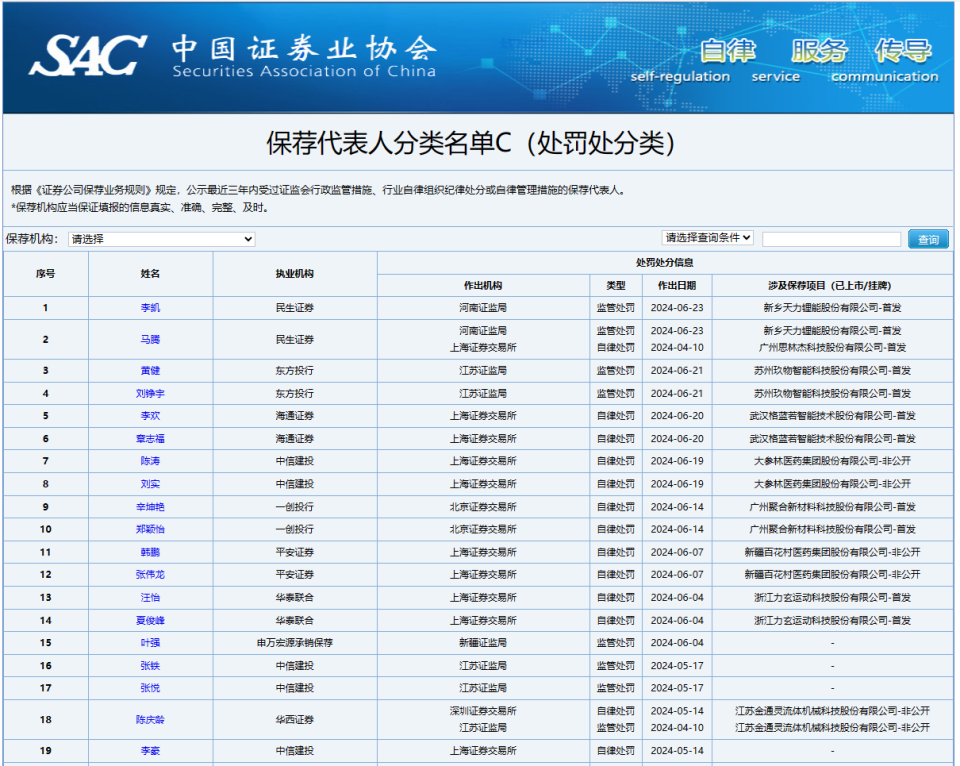Click 北京证券交易所 cell in row 10
Viewport: 960px width, 766px height.
click(x=483, y=529)
